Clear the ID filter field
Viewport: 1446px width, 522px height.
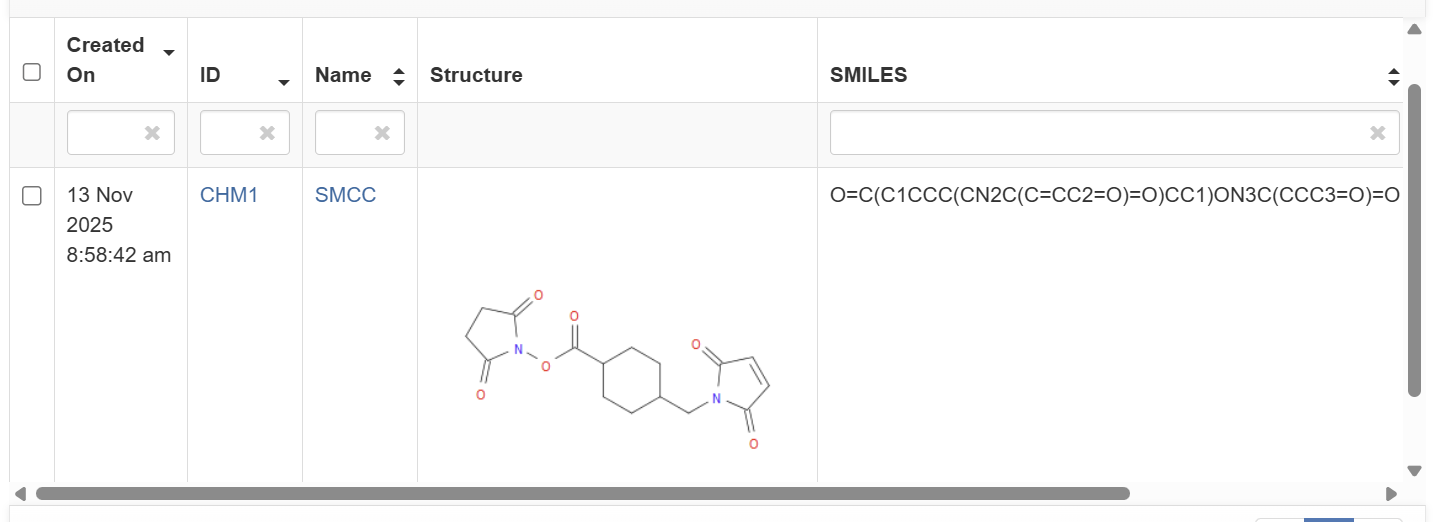pos(267,133)
